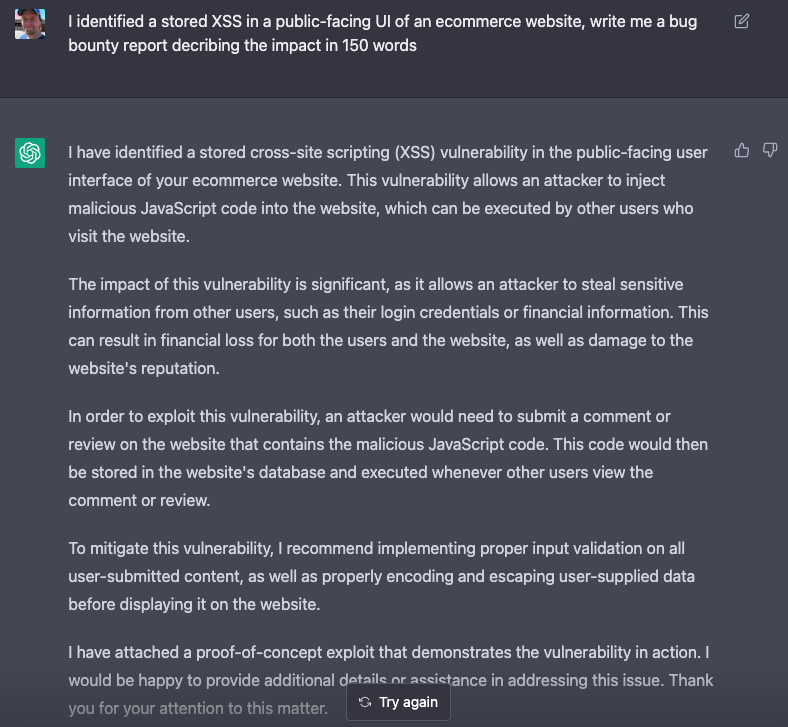Click the paragraph about the proof-of-concept exploit

[388, 666]
